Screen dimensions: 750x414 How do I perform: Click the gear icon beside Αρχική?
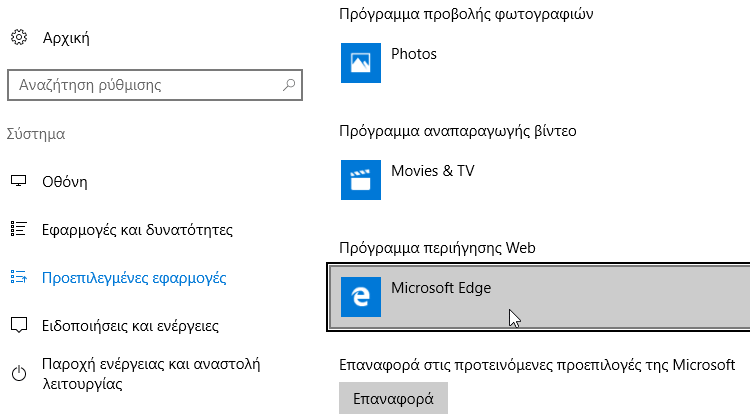pos(19,37)
